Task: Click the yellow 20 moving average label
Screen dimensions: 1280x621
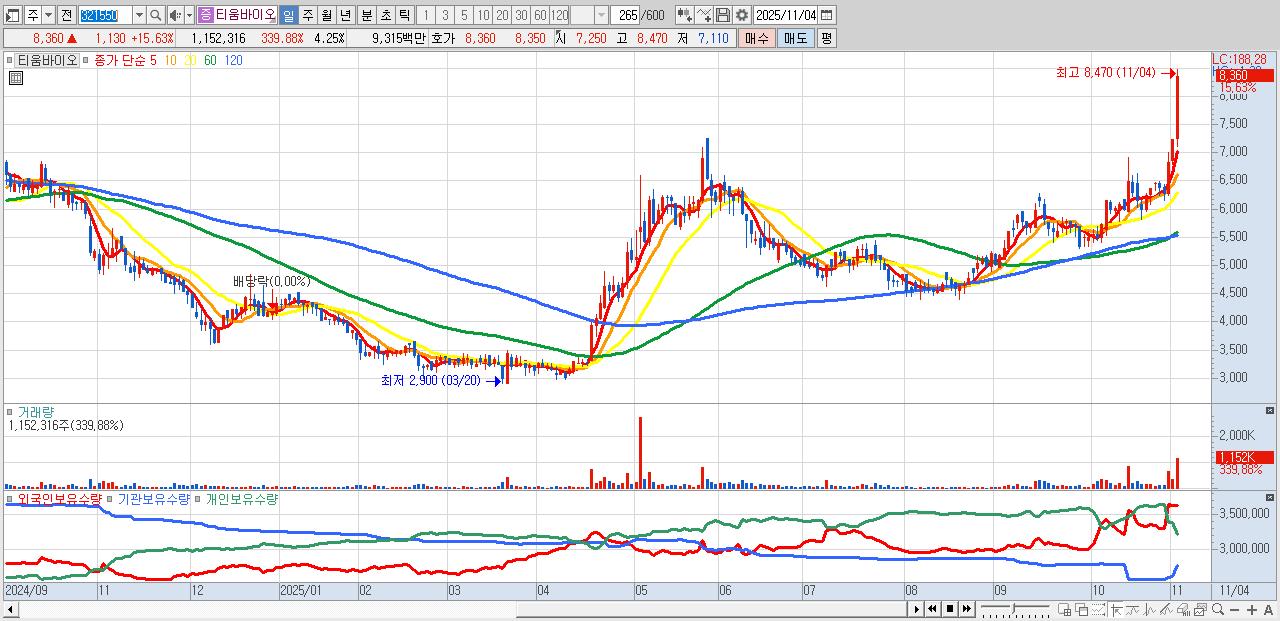Action: coord(189,60)
